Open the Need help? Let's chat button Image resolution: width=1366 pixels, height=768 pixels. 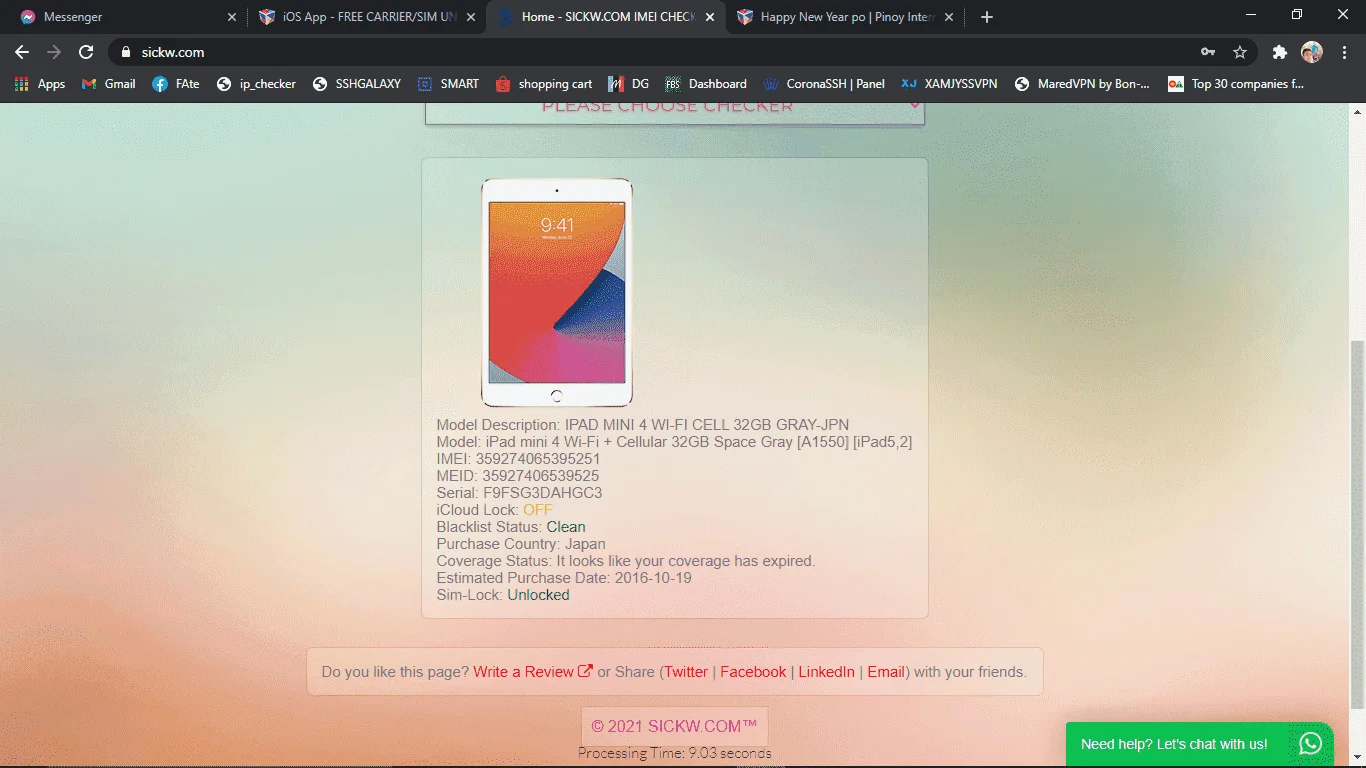click(1199, 744)
